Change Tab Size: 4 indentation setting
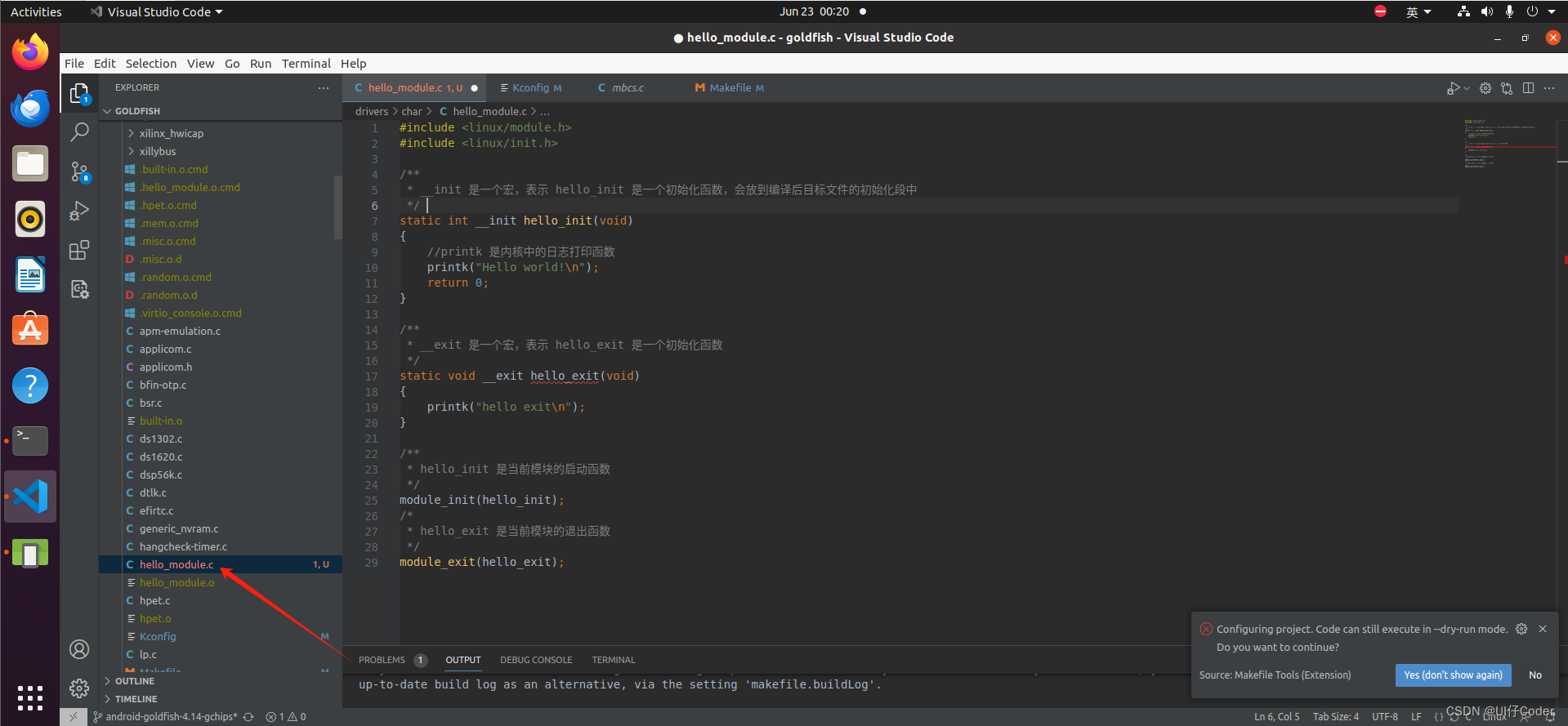The image size is (1568, 726). pyautogui.click(x=1336, y=717)
